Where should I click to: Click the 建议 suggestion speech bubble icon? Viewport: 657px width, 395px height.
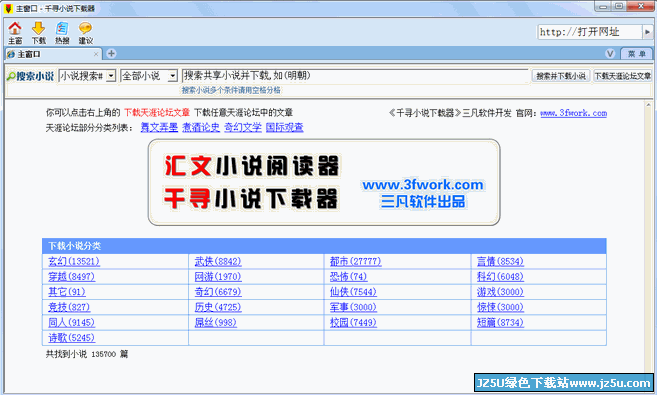click(x=85, y=33)
